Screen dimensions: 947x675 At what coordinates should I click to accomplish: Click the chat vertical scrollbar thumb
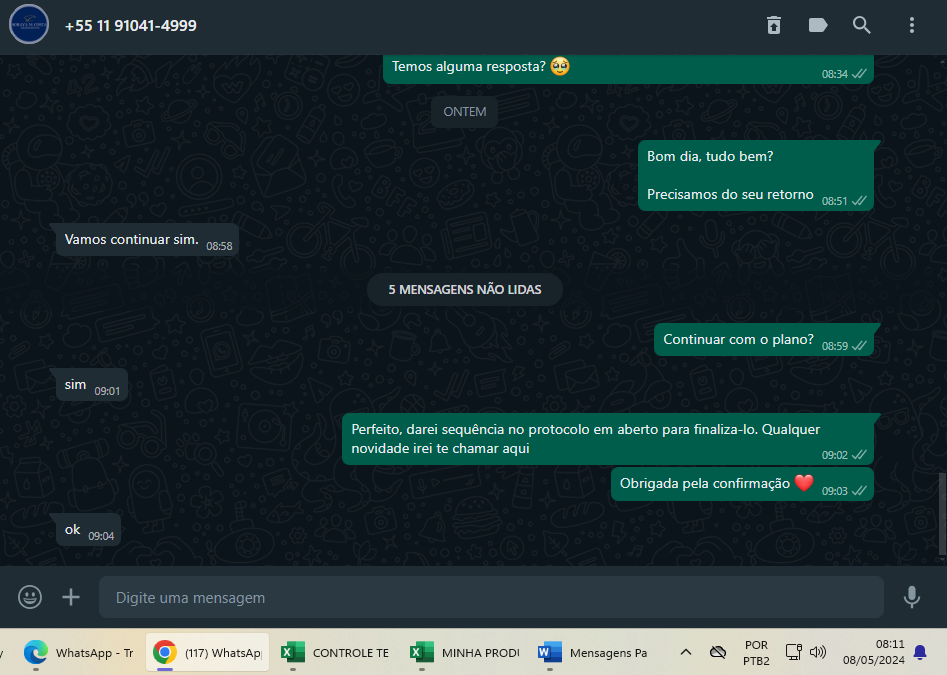[x=942, y=515]
